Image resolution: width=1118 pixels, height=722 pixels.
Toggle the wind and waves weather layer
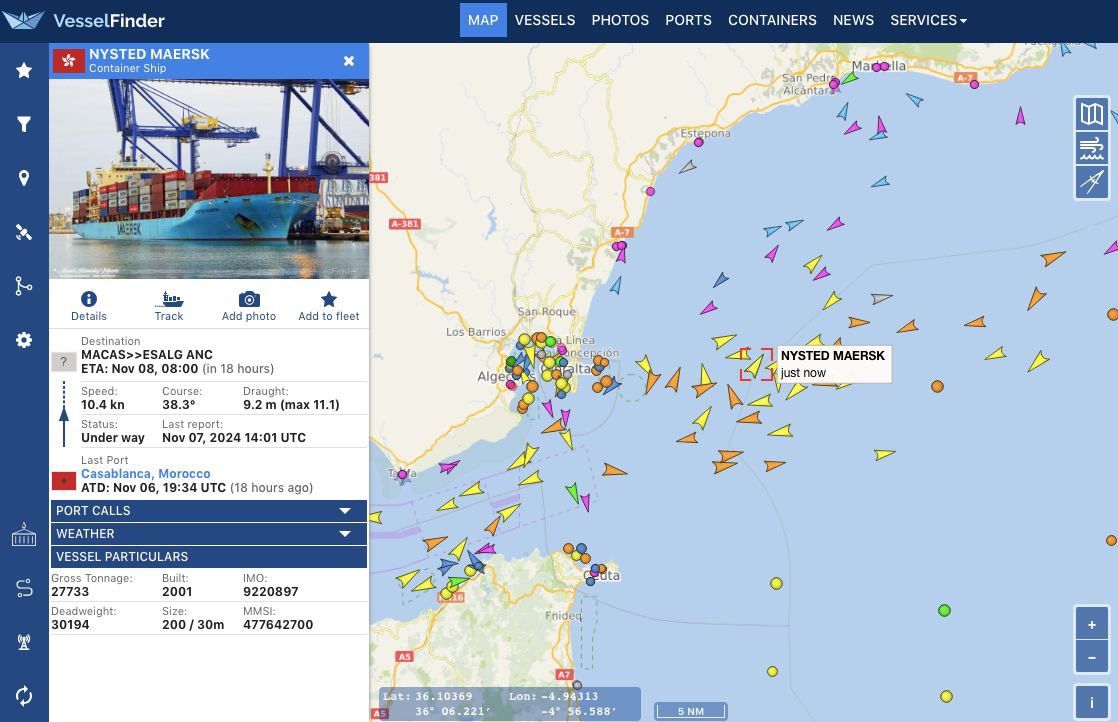[x=1092, y=149]
